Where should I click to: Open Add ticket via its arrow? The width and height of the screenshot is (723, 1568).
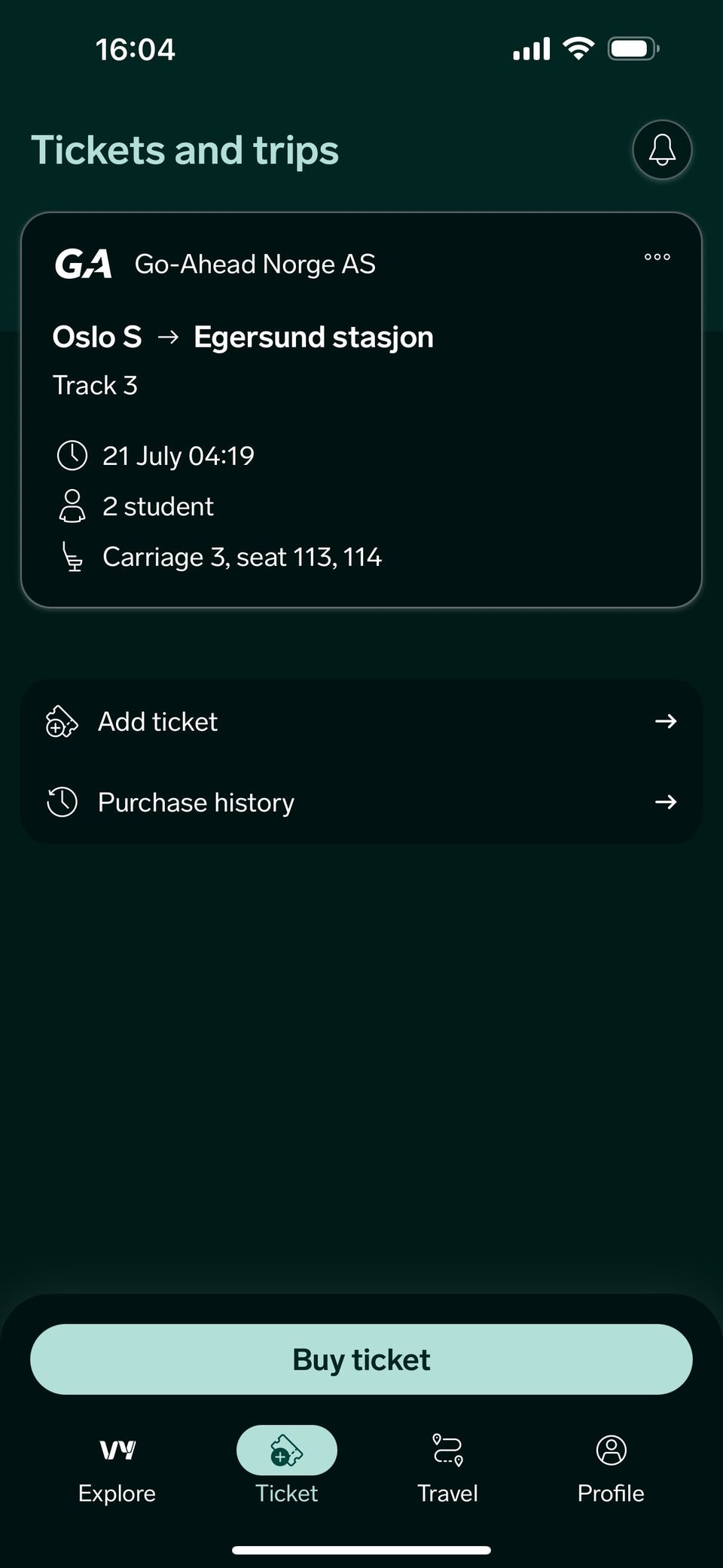(x=666, y=722)
